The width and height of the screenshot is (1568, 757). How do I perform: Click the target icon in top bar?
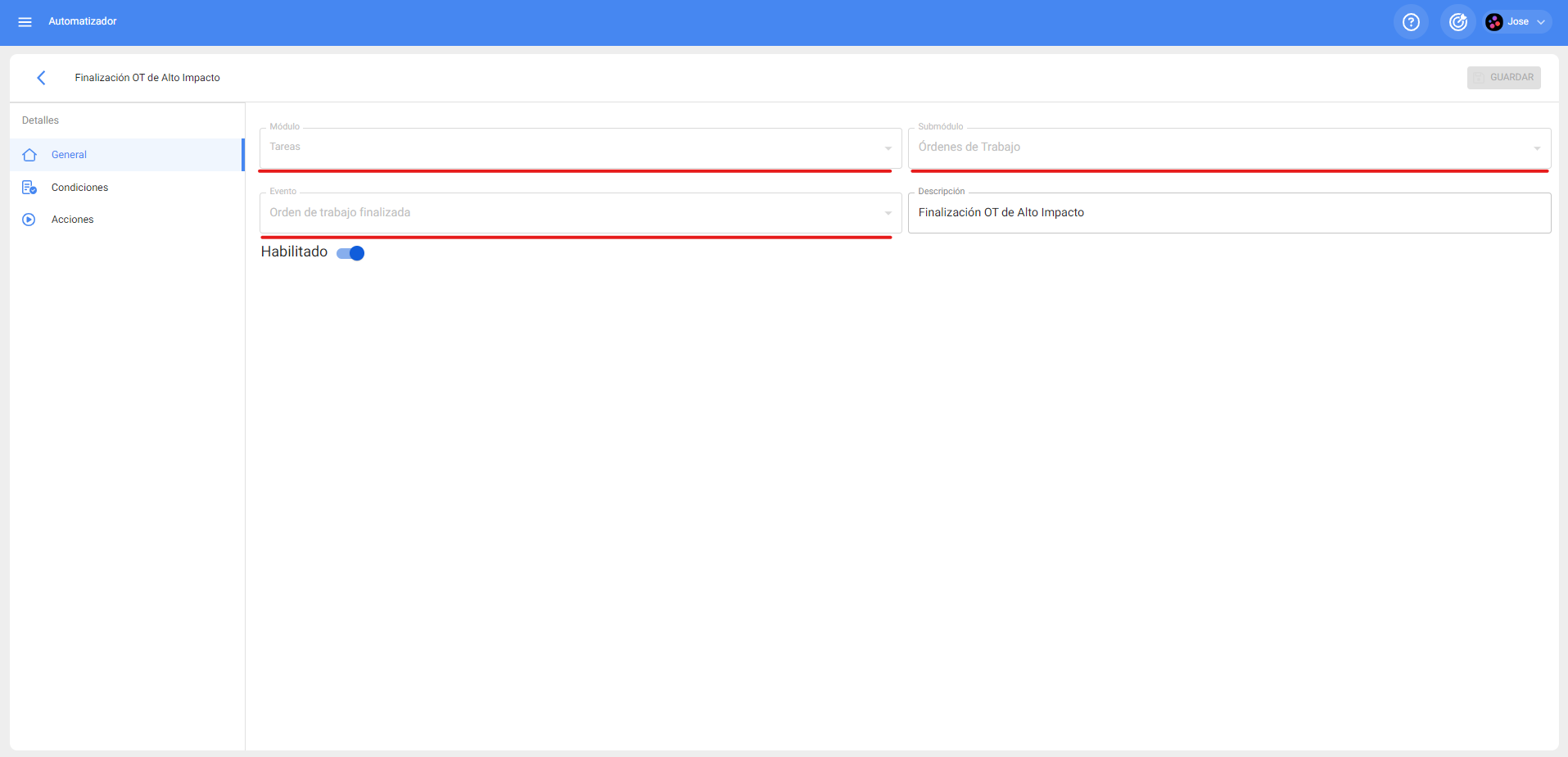(x=1457, y=22)
